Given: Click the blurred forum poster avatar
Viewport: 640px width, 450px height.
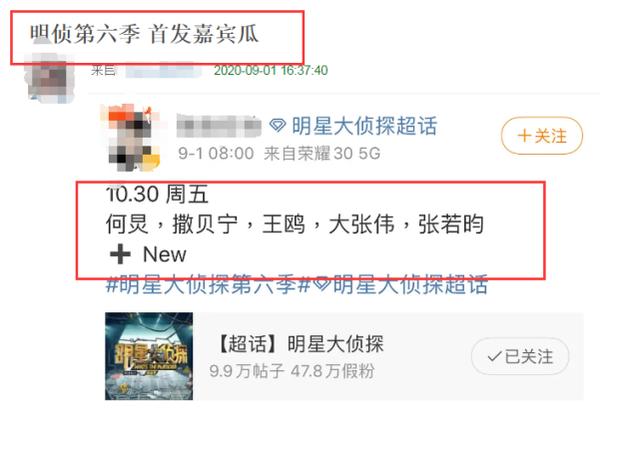Looking at the screenshot, I should click(50, 77).
